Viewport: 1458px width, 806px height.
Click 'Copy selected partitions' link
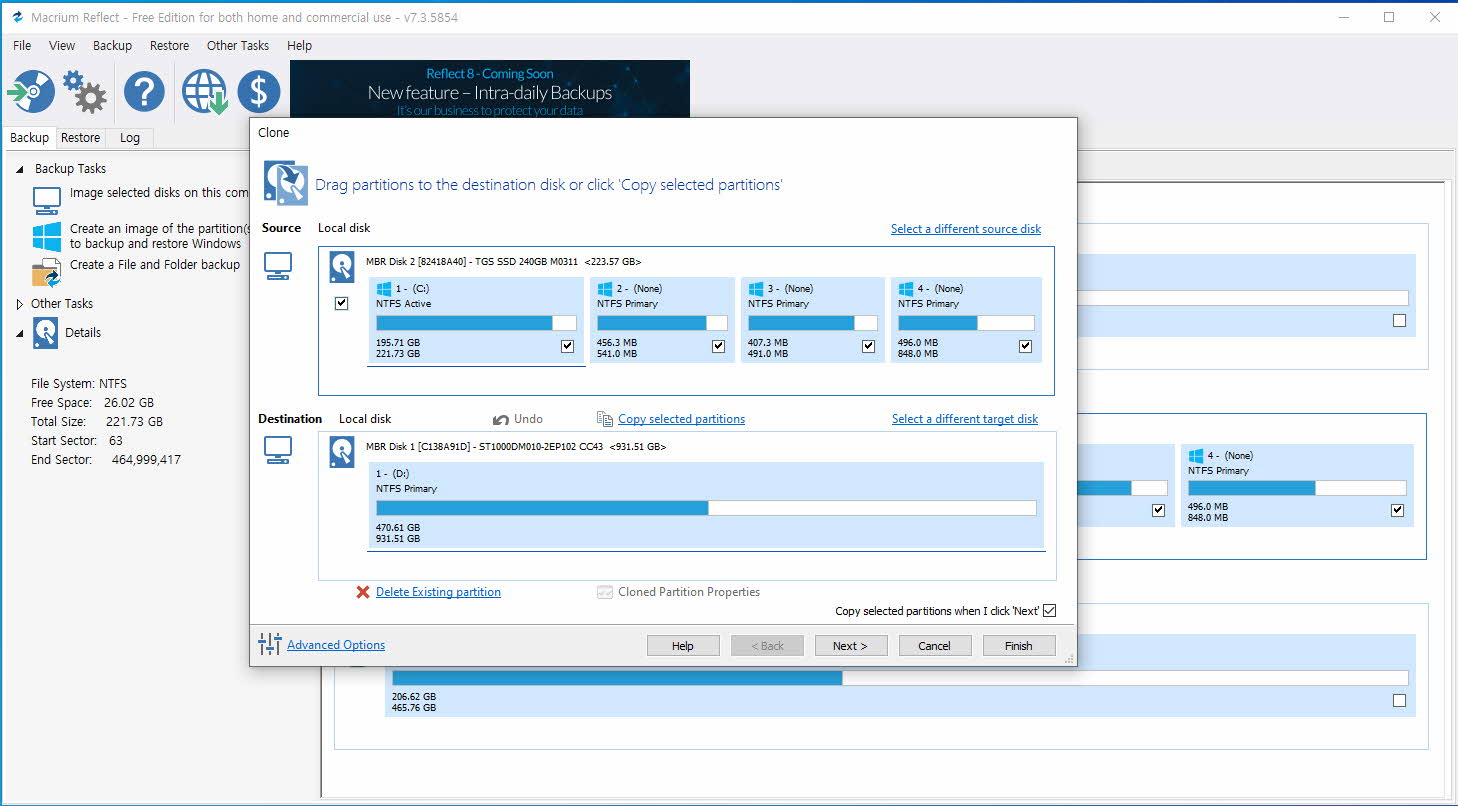coord(681,419)
